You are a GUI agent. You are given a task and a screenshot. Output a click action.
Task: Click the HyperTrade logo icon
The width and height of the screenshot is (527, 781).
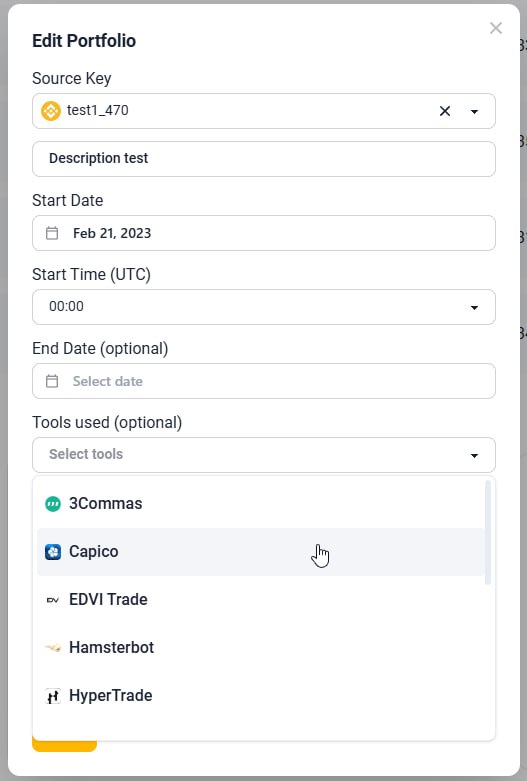coord(53,696)
